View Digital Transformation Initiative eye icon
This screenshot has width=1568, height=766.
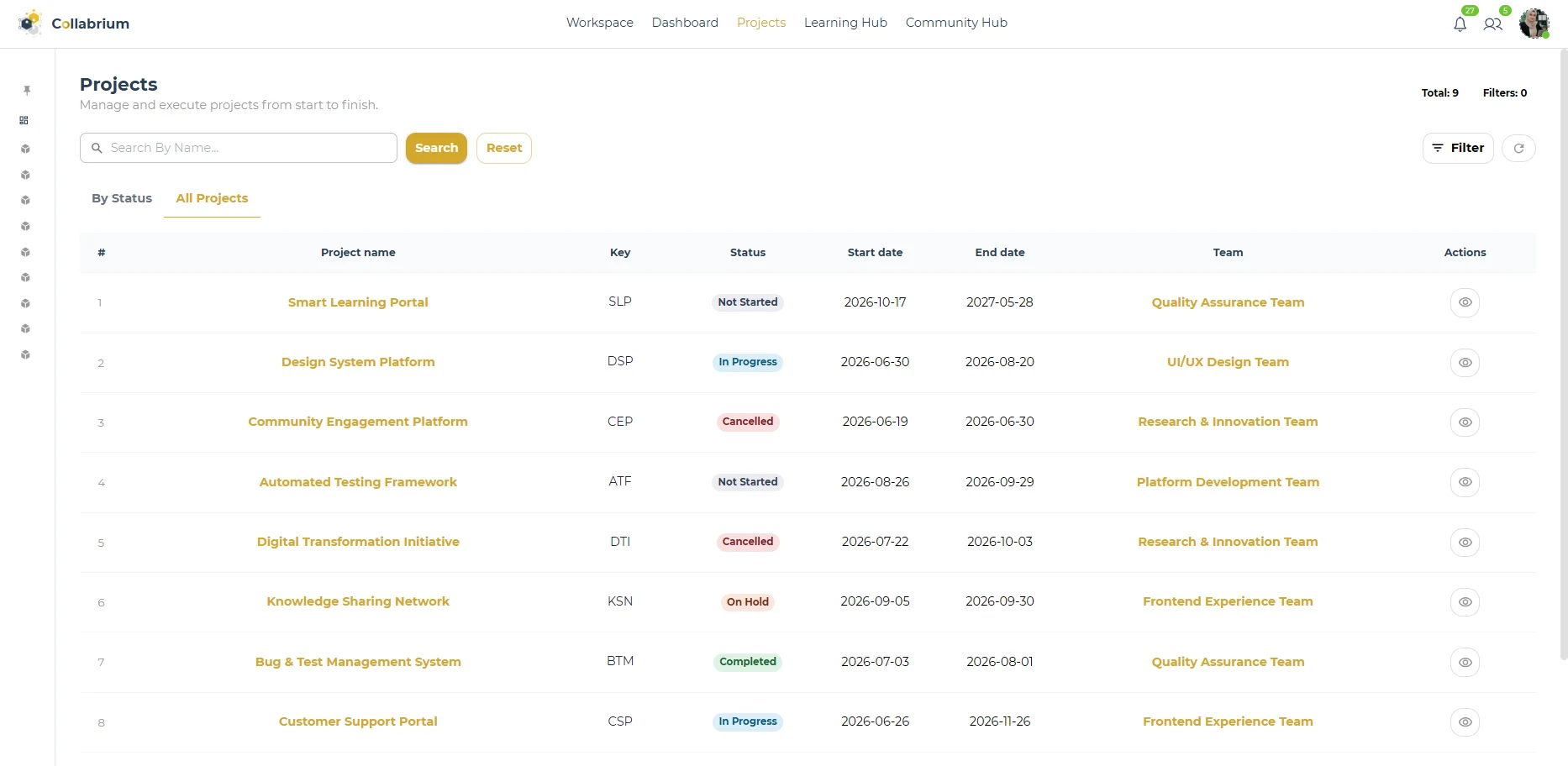point(1465,543)
